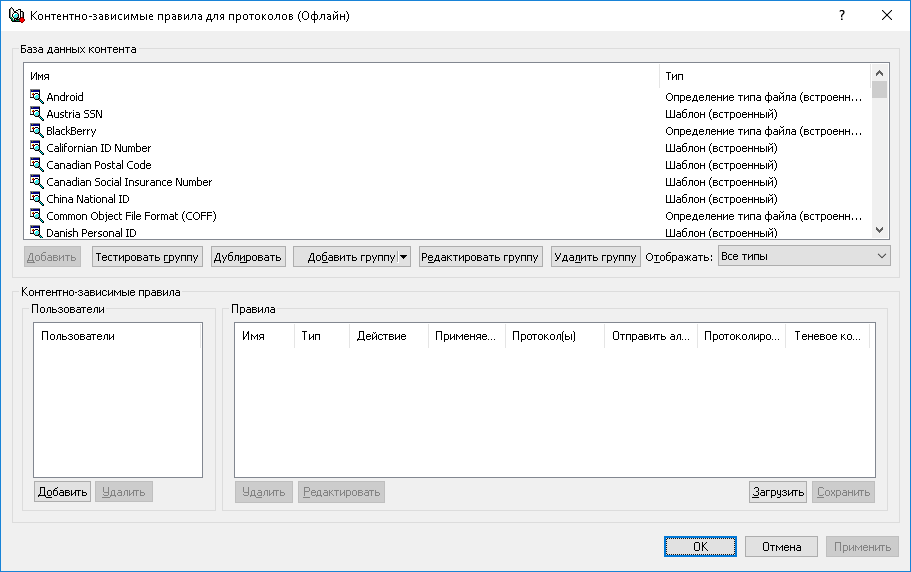Click 'Редактировать группу' button
Image resolution: width=911 pixels, height=572 pixels.
tap(480, 257)
